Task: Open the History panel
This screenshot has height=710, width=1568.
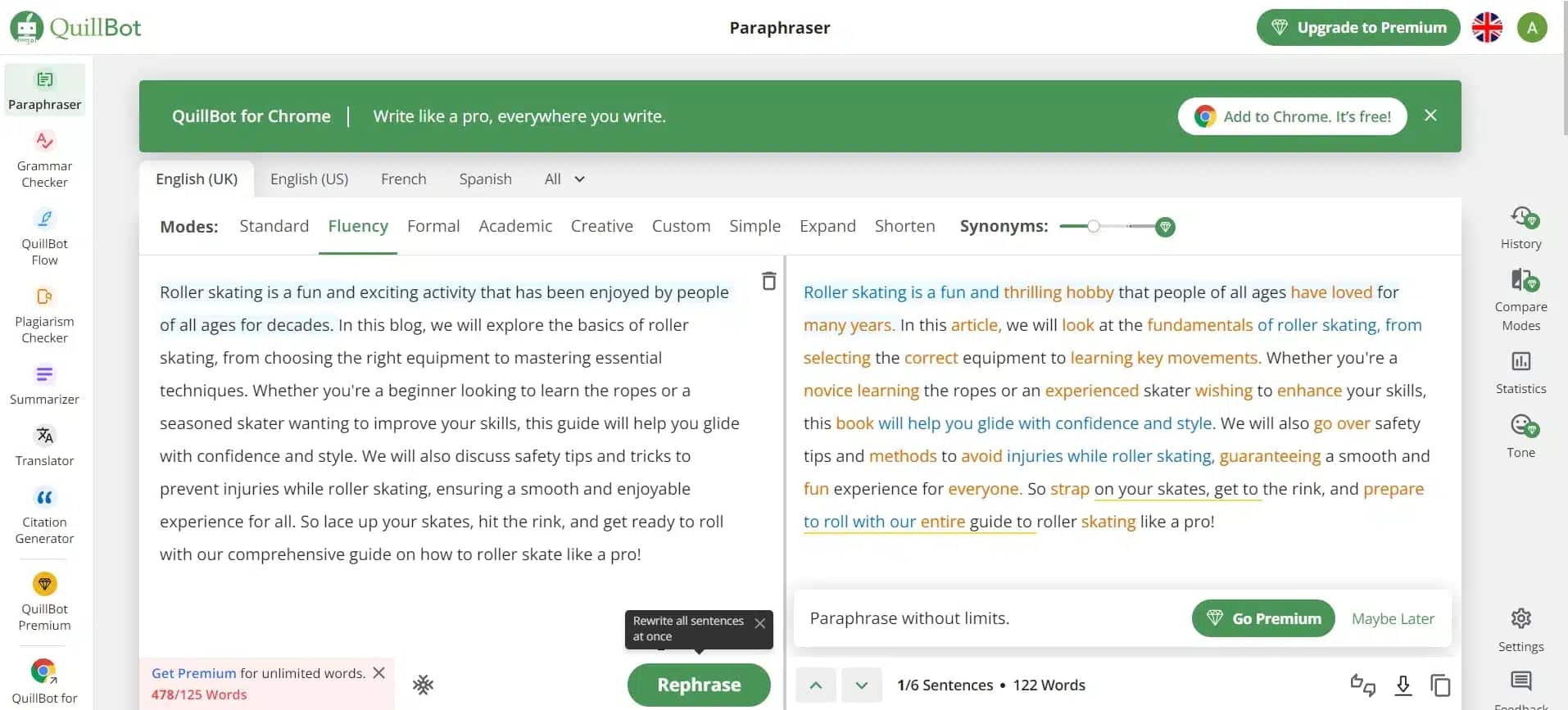Action: click(1521, 228)
